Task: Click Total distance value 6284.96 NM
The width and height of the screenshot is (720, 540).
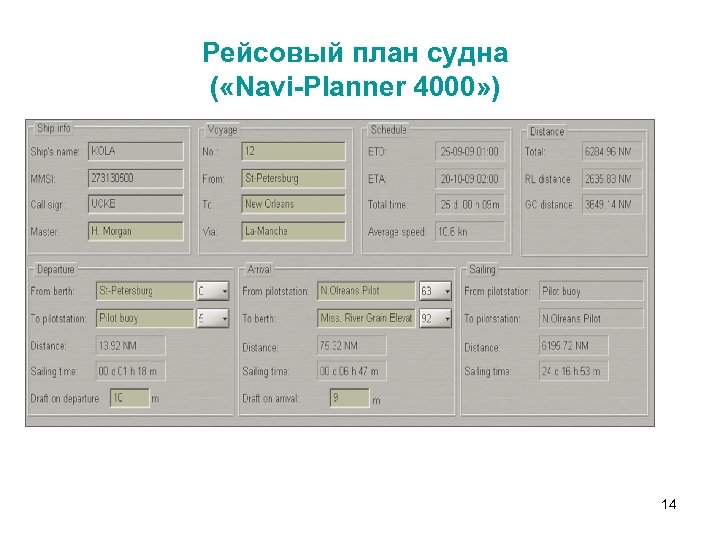Action: [x=612, y=152]
